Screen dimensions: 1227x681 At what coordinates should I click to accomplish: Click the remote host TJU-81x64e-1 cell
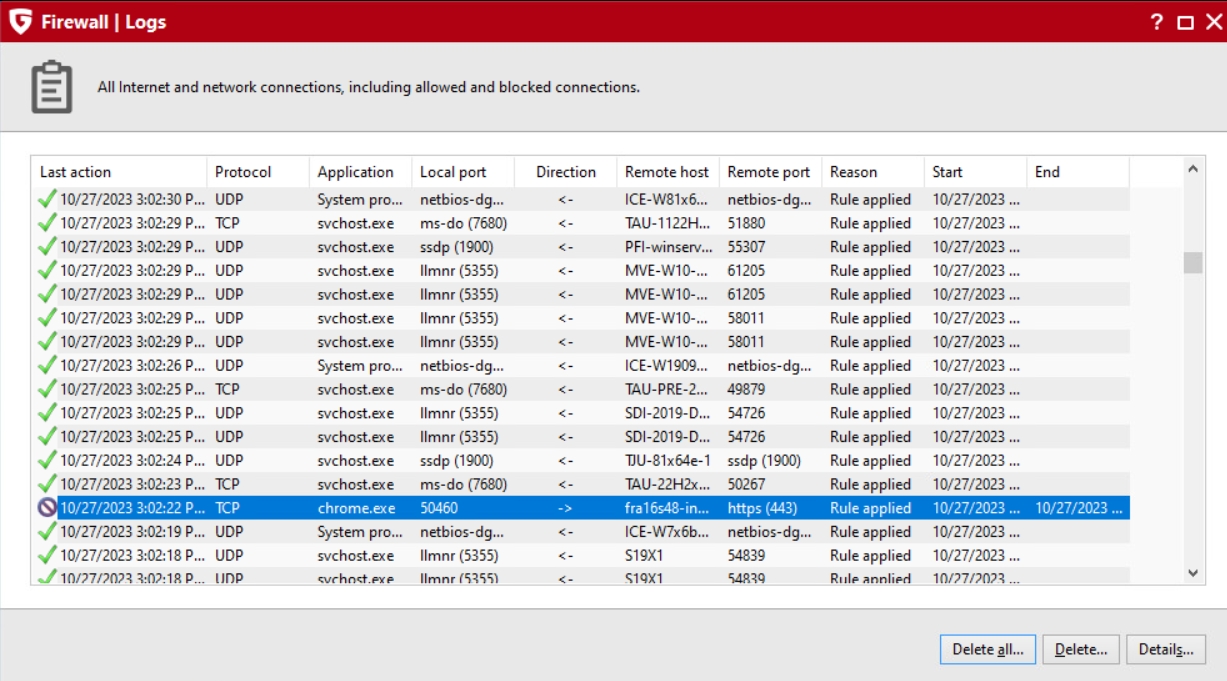(667, 460)
